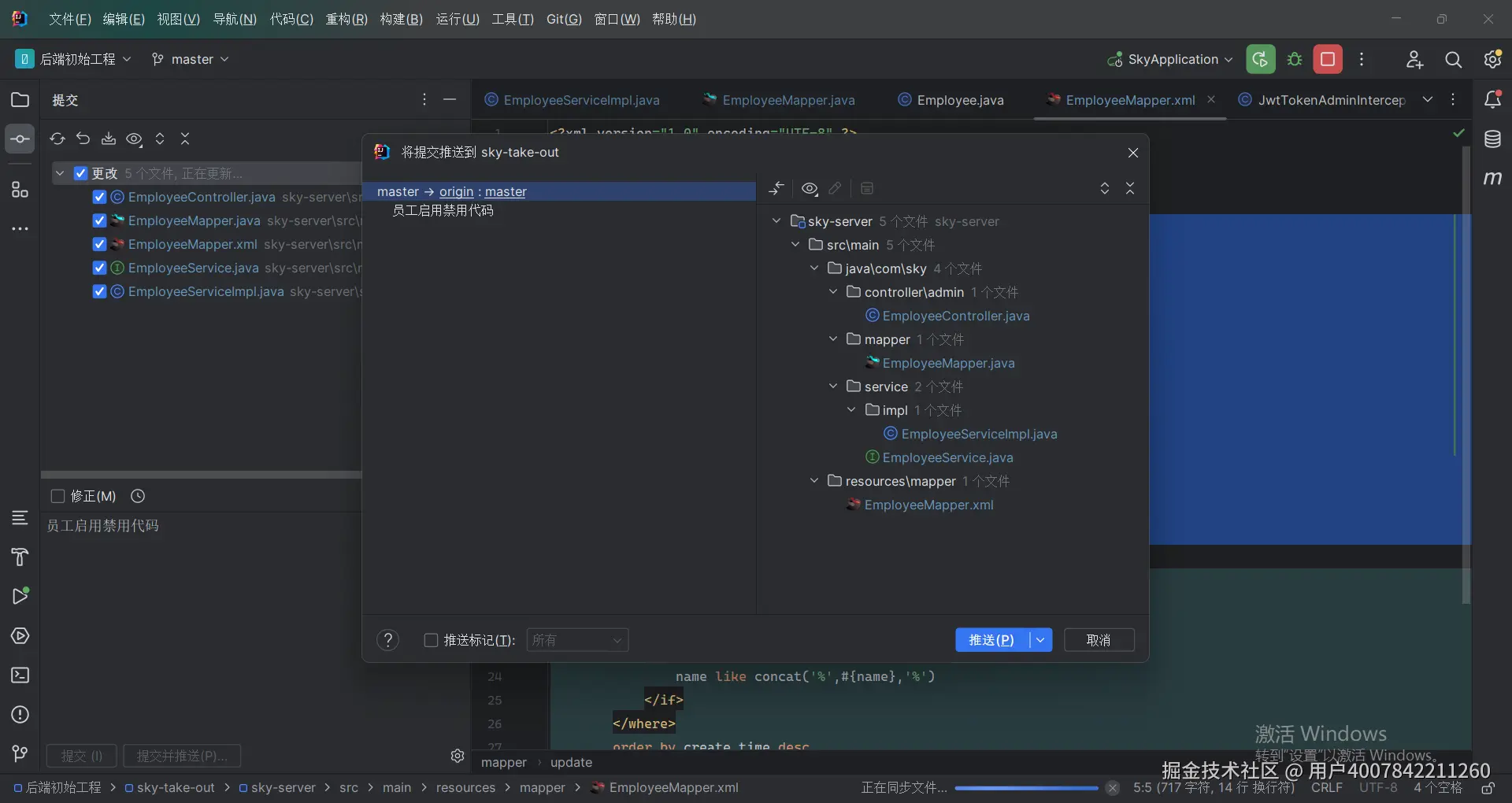Open the Problems tool window
This screenshot has height=803, width=1512.
[x=20, y=715]
